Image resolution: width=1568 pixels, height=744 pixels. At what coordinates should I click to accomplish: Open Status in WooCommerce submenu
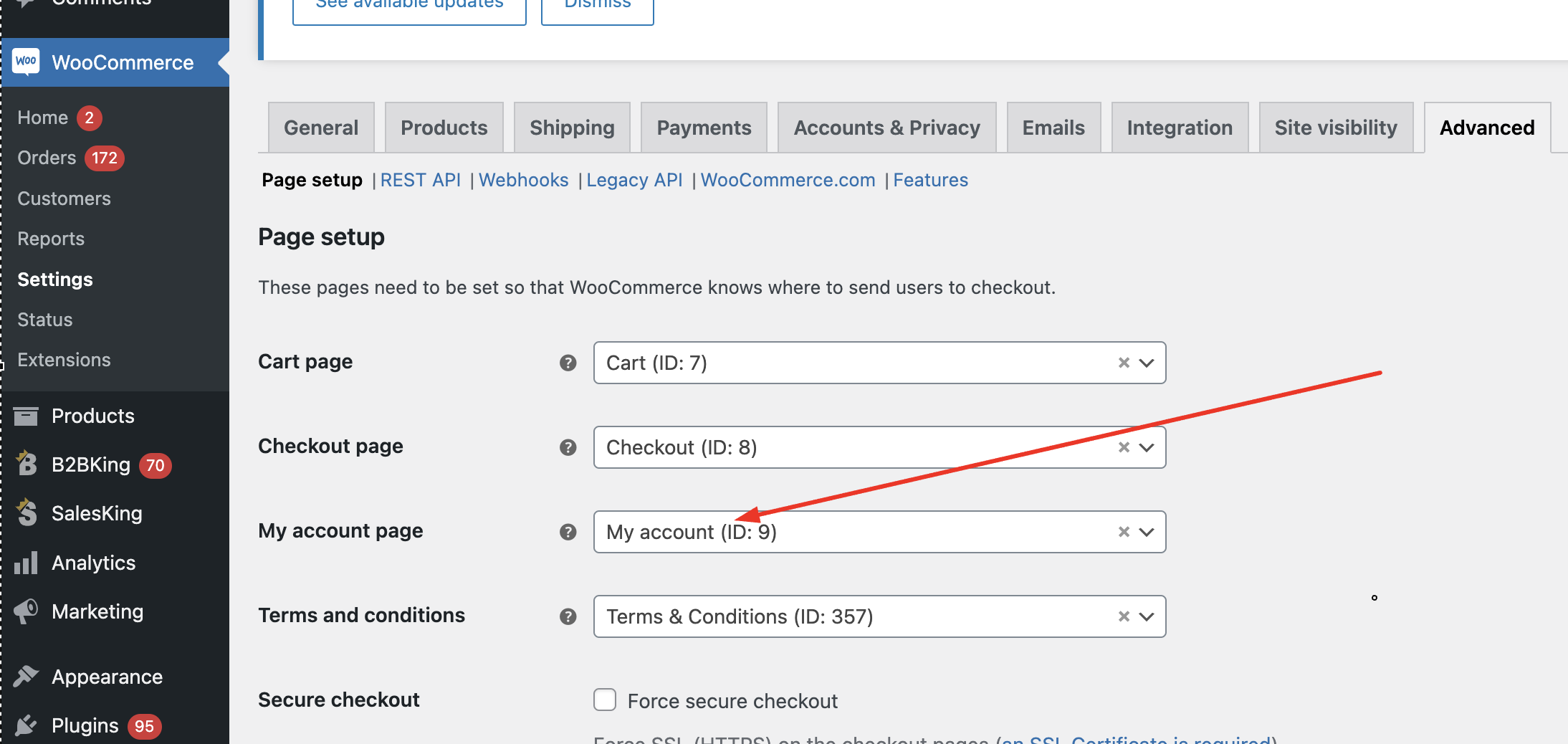click(45, 320)
